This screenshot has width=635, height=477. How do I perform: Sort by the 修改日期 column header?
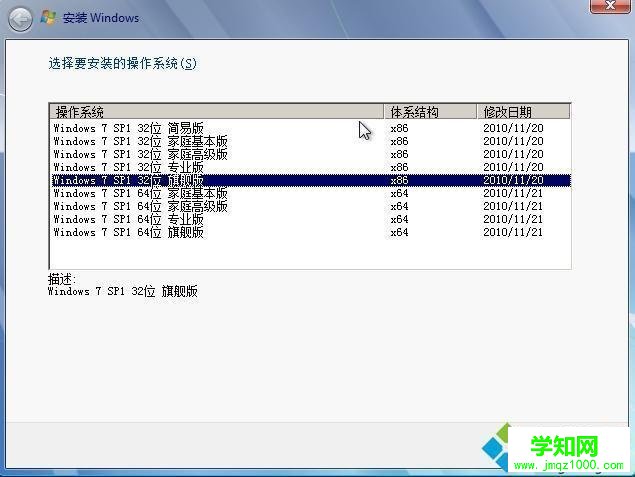click(x=523, y=111)
